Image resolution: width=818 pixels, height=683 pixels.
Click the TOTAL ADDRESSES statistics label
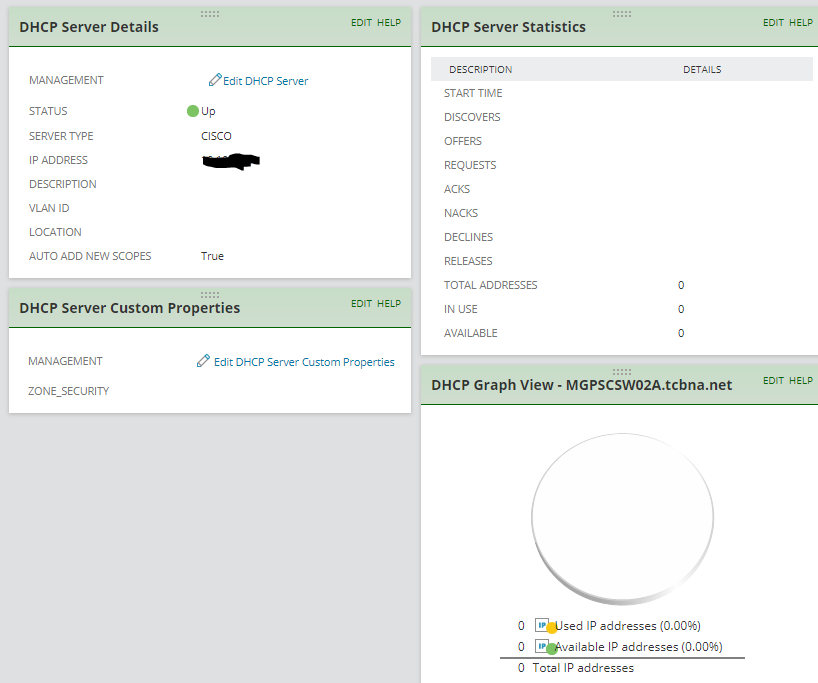coord(490,285)
